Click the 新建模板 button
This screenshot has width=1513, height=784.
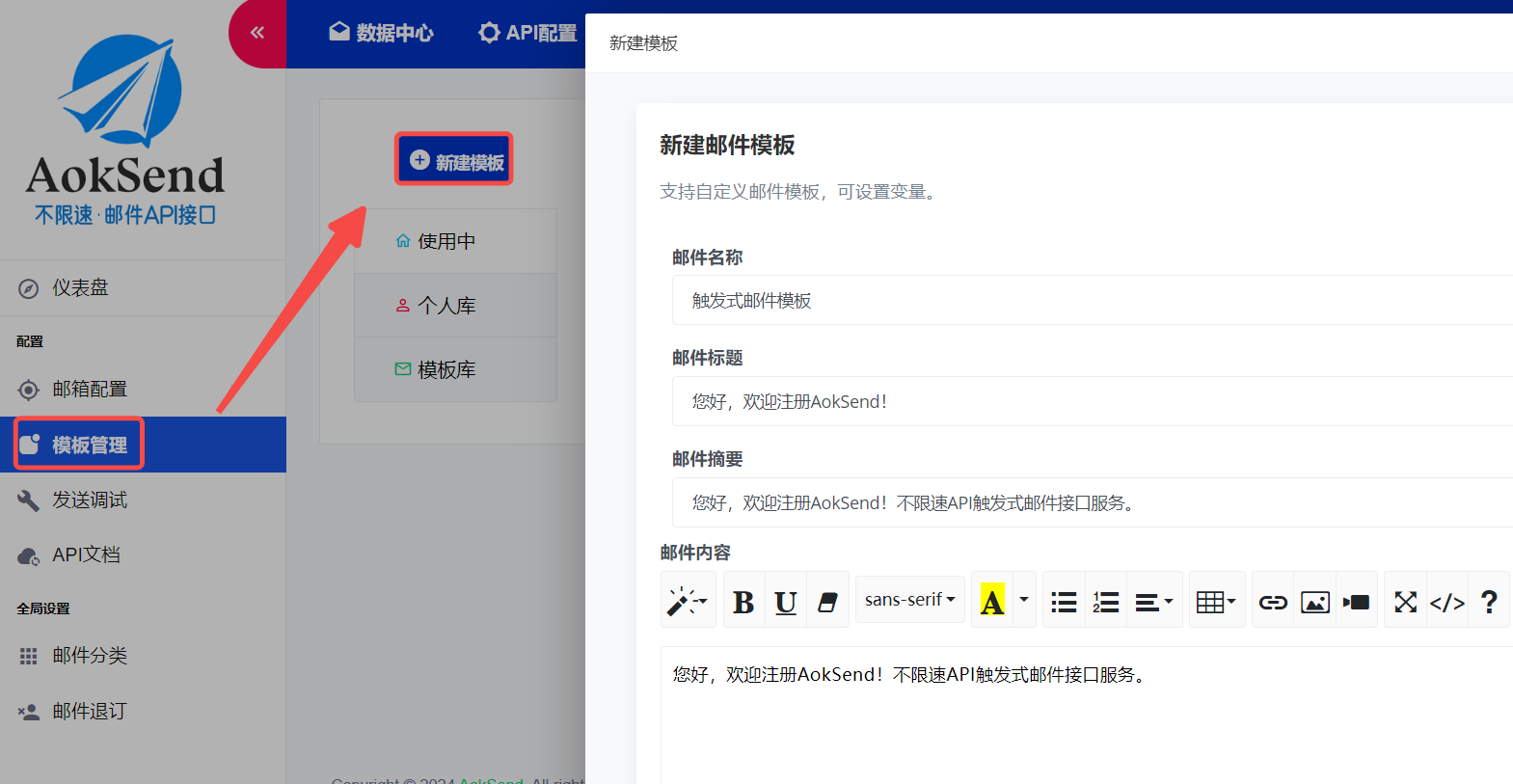(x=454, y=160)
